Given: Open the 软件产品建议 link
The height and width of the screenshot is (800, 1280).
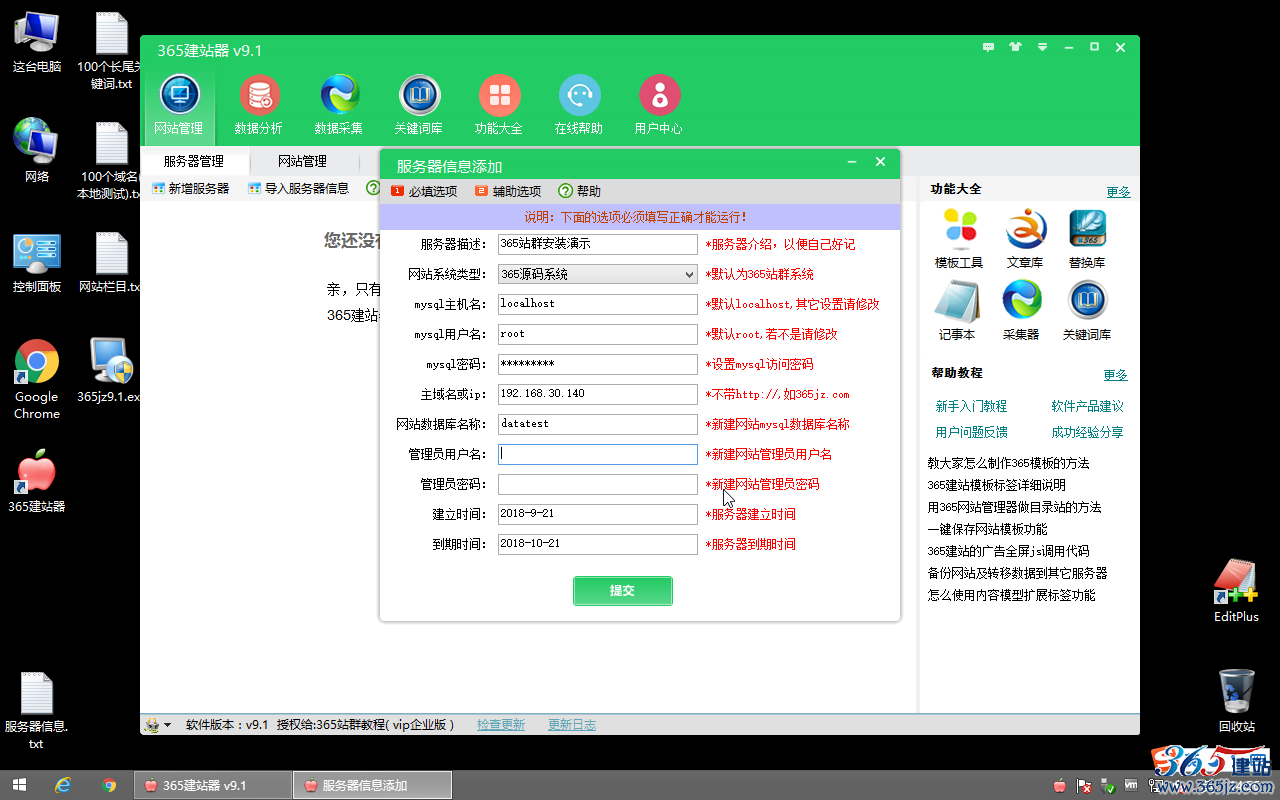Looking at the screenshot, I should pos(1087,406).
